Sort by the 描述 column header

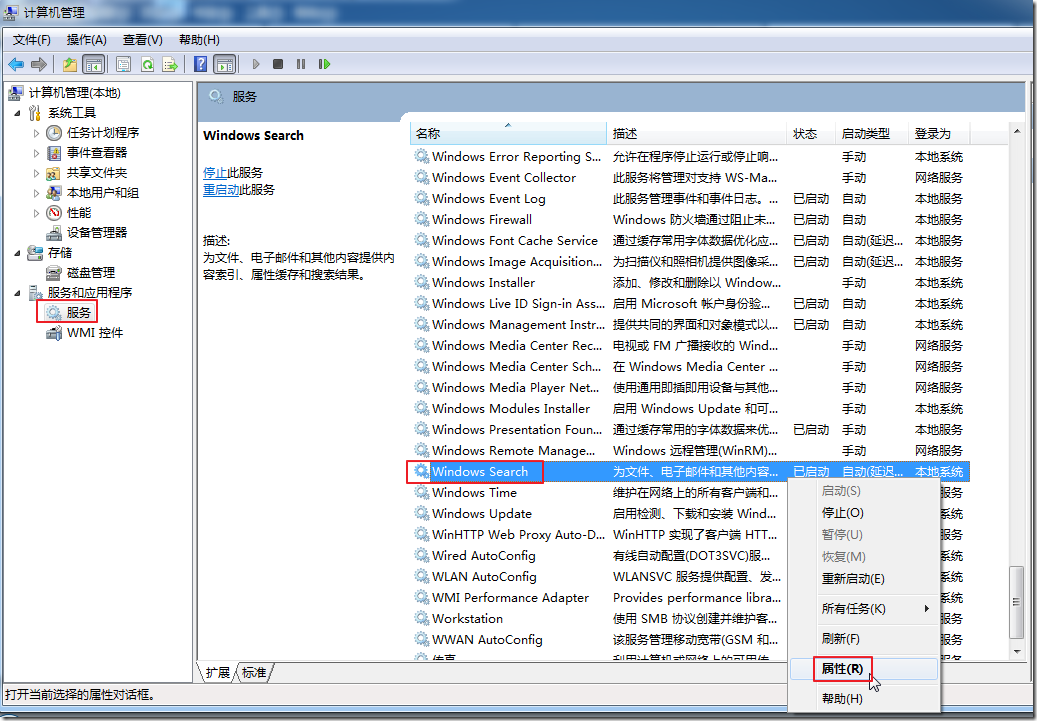tap(696, 134)
